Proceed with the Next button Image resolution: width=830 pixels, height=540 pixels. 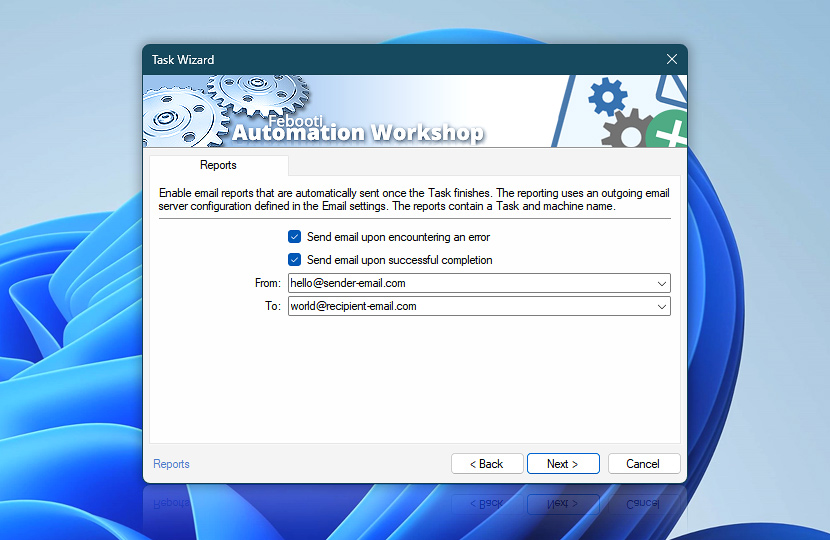(563, 464)
